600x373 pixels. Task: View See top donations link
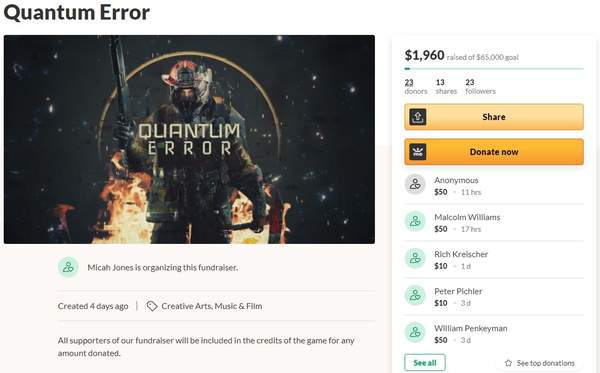(x=546, y=363)
